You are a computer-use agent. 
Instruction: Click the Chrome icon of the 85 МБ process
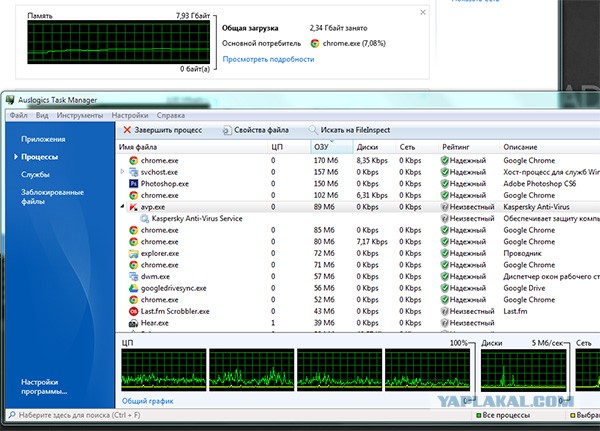pyautogui.click(x=133, y=230)
